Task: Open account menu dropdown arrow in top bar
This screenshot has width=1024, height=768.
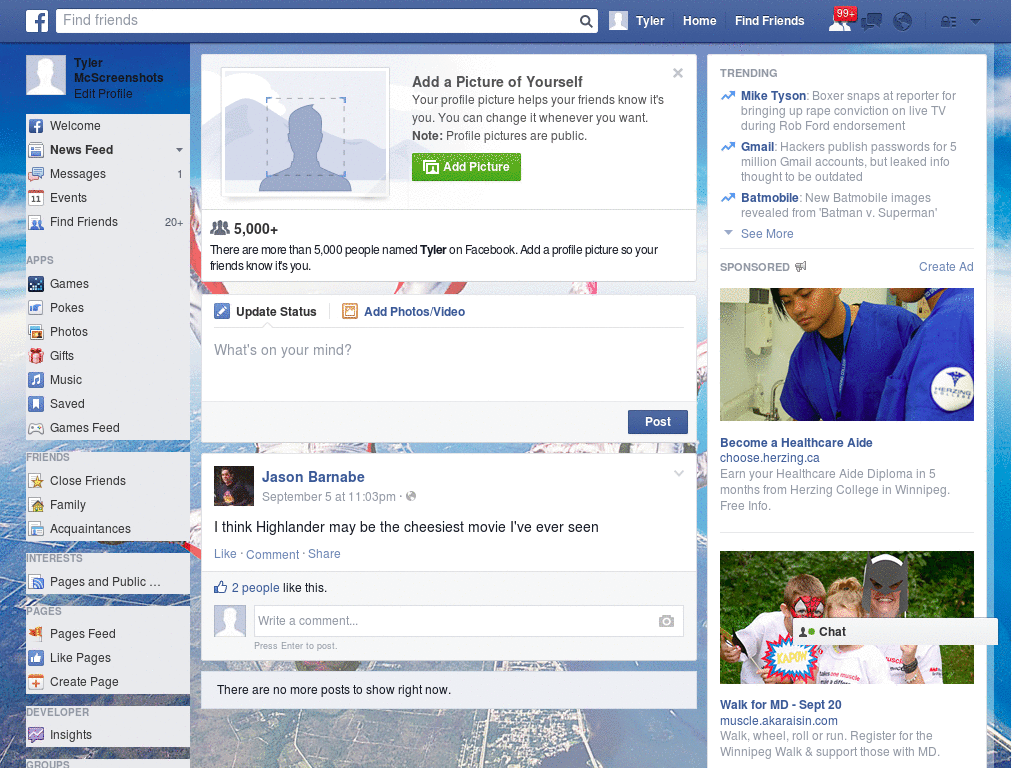Action: (x=975, y=22)
